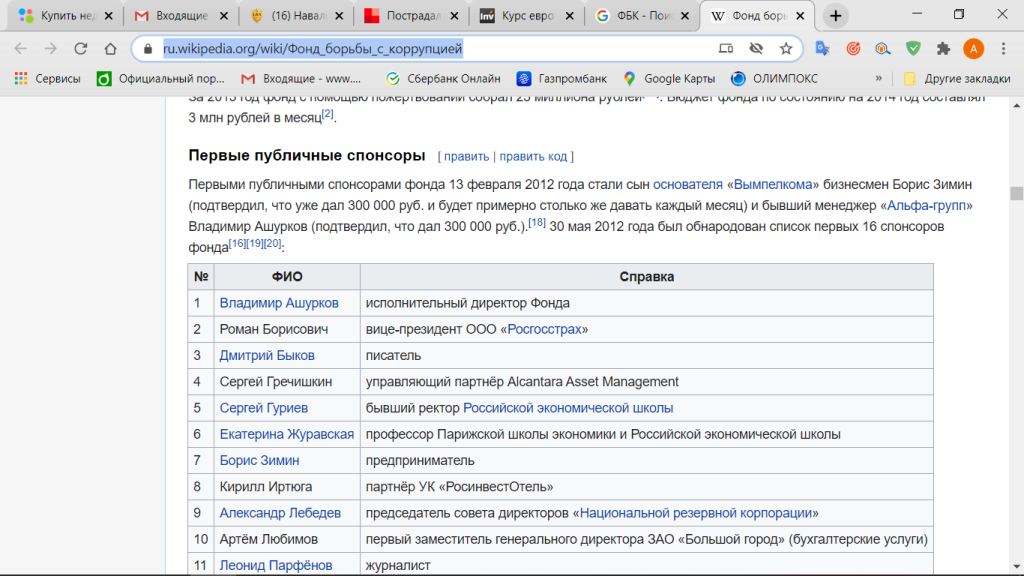Click the browser back arrow
This screenshot has width=1024, height=576.
[x=20, y=48]
